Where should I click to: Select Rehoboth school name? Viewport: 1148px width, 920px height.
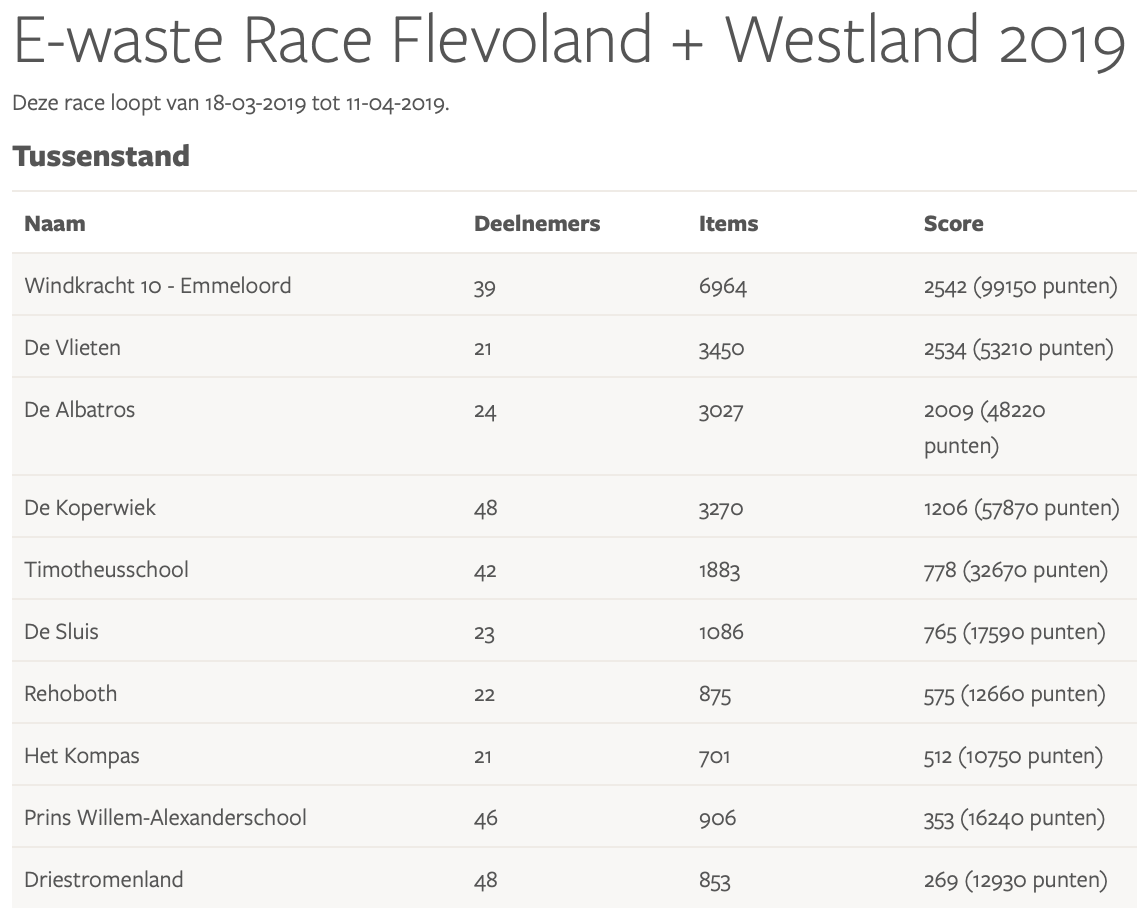click(x=70, y=694)
